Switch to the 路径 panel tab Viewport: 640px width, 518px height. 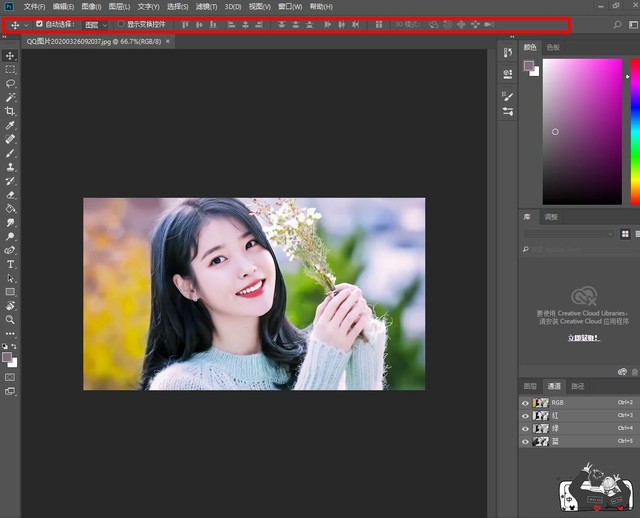click(577, 386)
